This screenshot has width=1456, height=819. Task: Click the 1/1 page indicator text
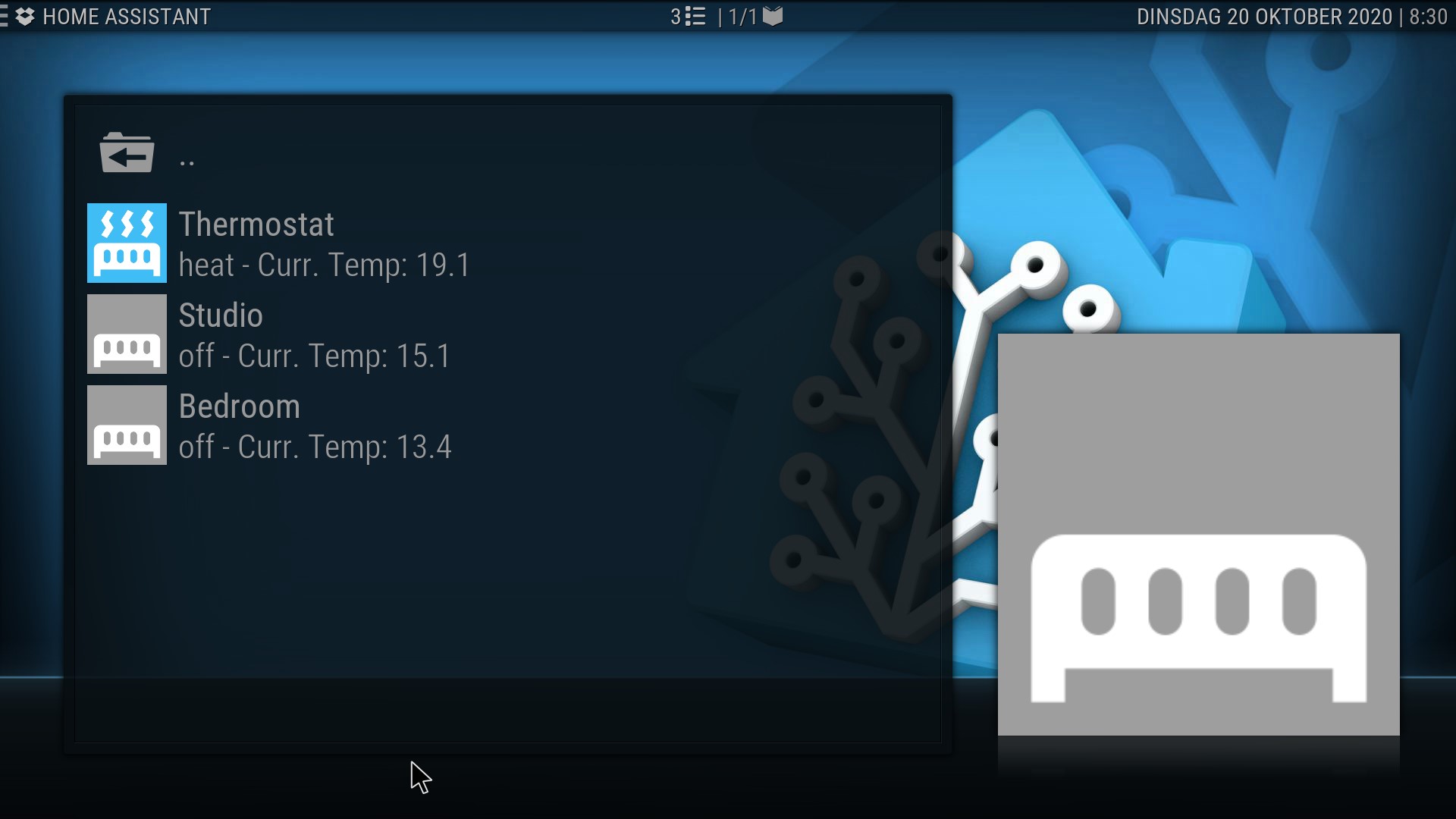(x=742, y=17)
